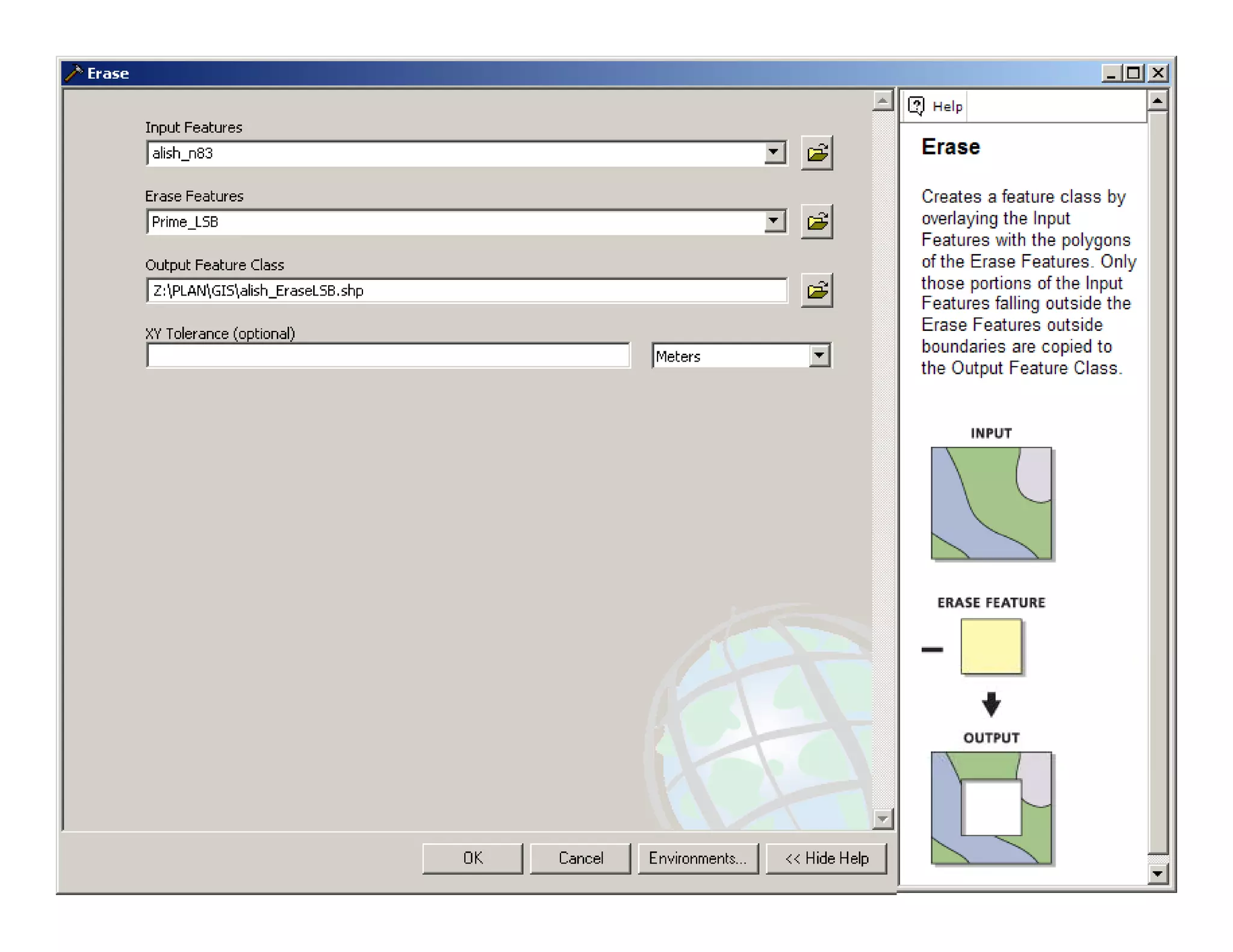1233x952 pixels.
Task: Click the Help question mark icon
Action: click(x=916, y=106)
